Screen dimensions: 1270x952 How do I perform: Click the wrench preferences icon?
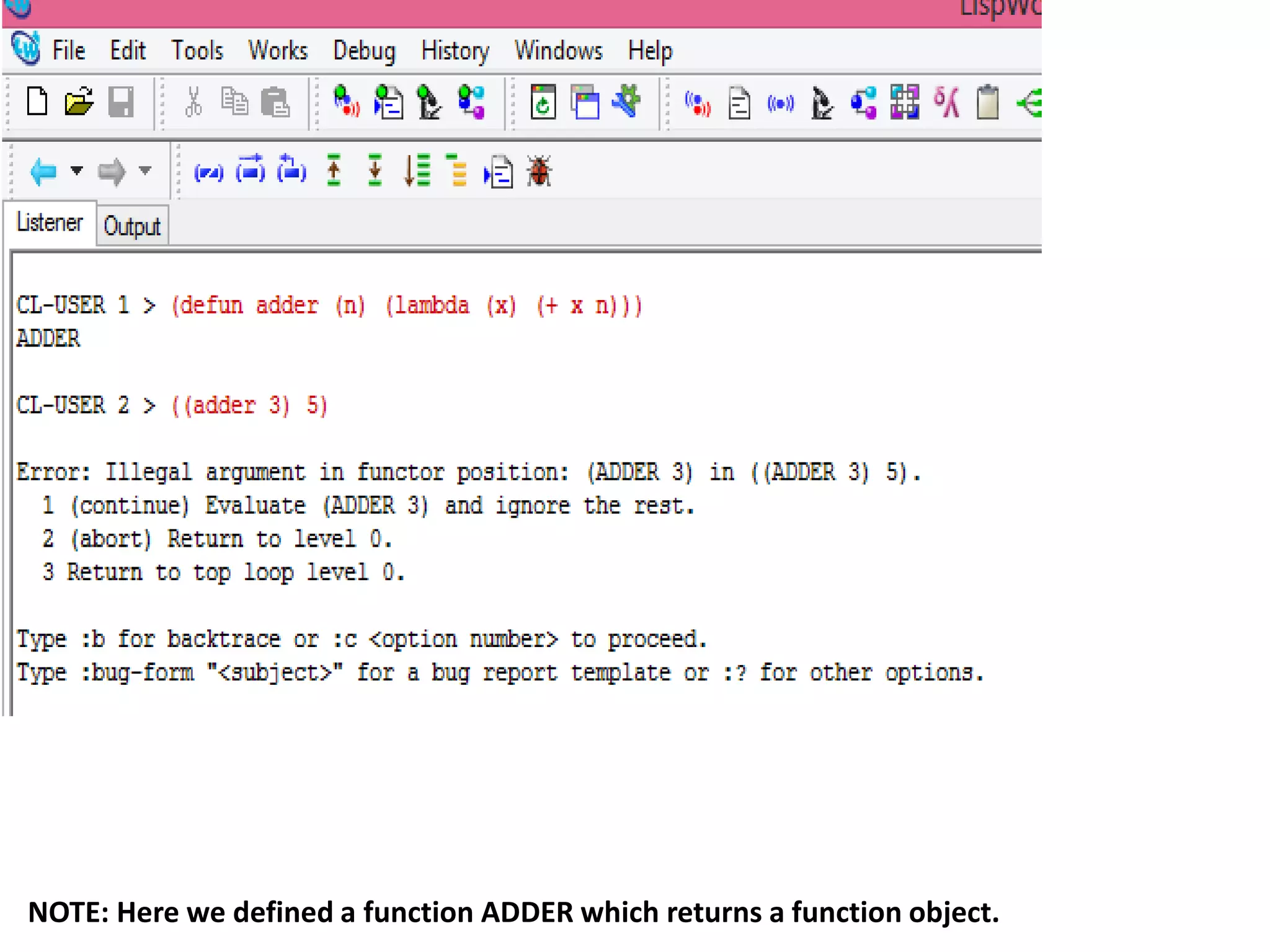[x=626, y=102]
